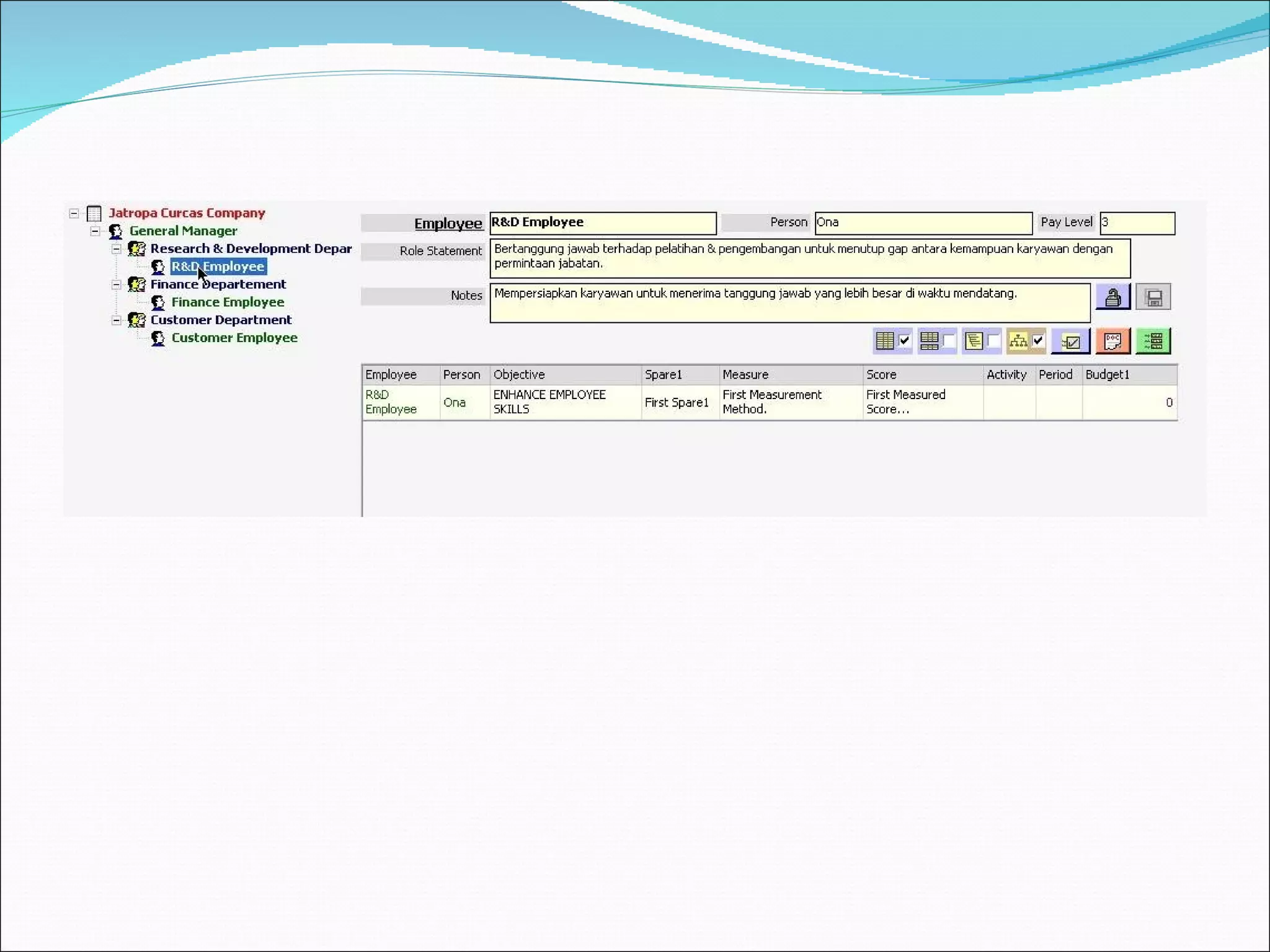Viewport: 1270px width, 952px height.
Task: Check the checkbox beside the split table icon
Action: pyautogui.click(x=949, y=340)
